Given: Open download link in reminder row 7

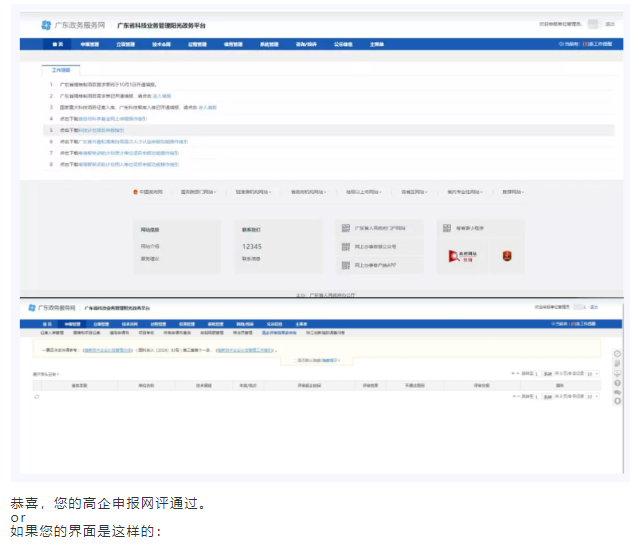Looking at the screenshot, I should [x=128, y=153].
